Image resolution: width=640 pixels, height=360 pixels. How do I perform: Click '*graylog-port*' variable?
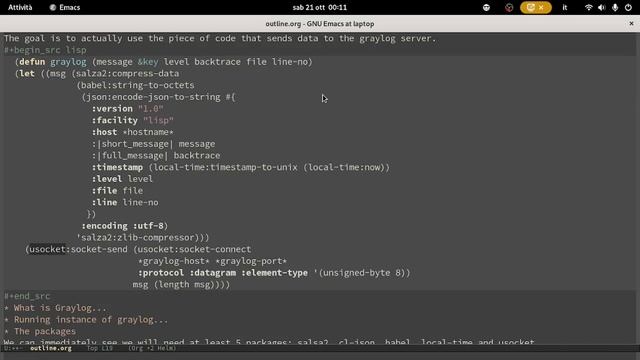point(251,261)
